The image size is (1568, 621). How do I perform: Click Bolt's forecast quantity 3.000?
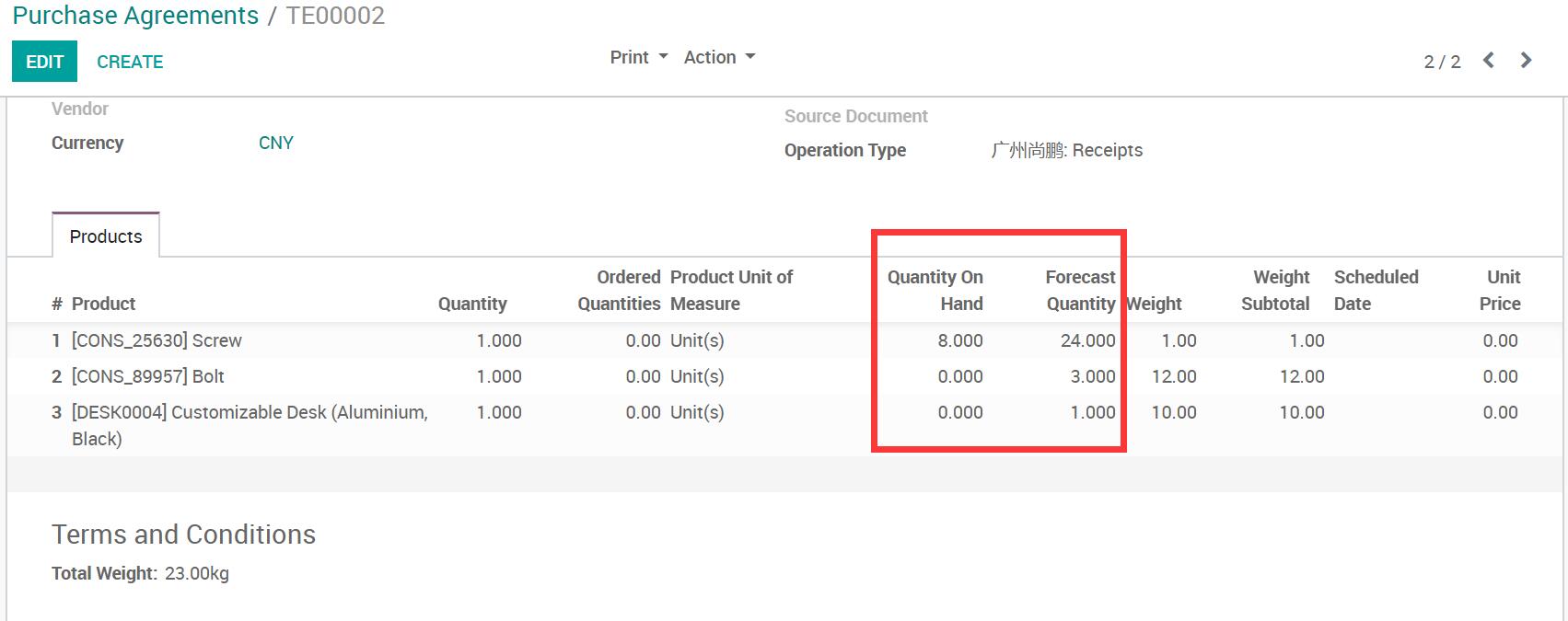coord(1093,376)
